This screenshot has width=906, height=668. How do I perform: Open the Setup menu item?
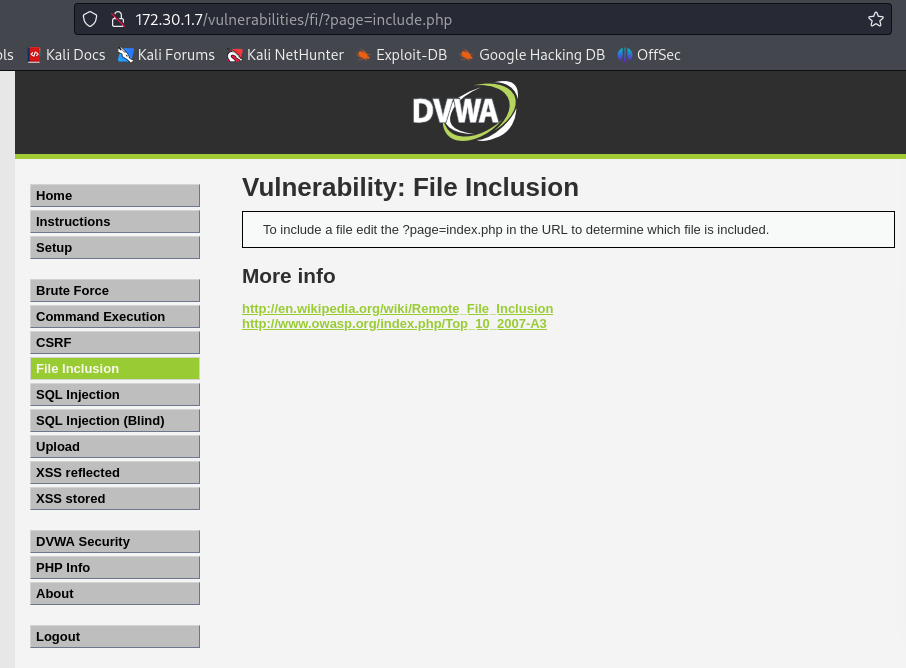115,247
